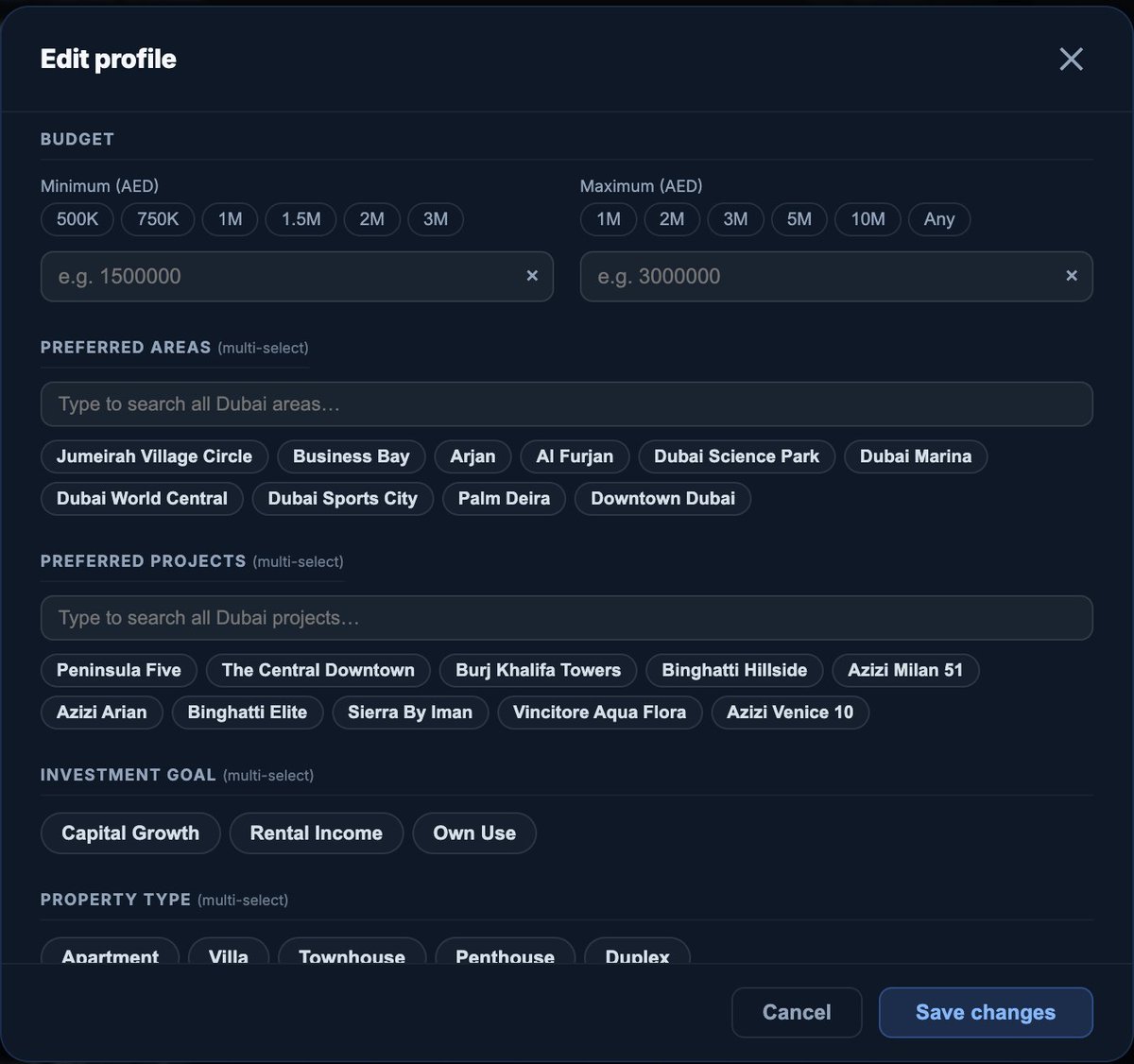Clear the maximum budget input field

[x=1072, y=276]
